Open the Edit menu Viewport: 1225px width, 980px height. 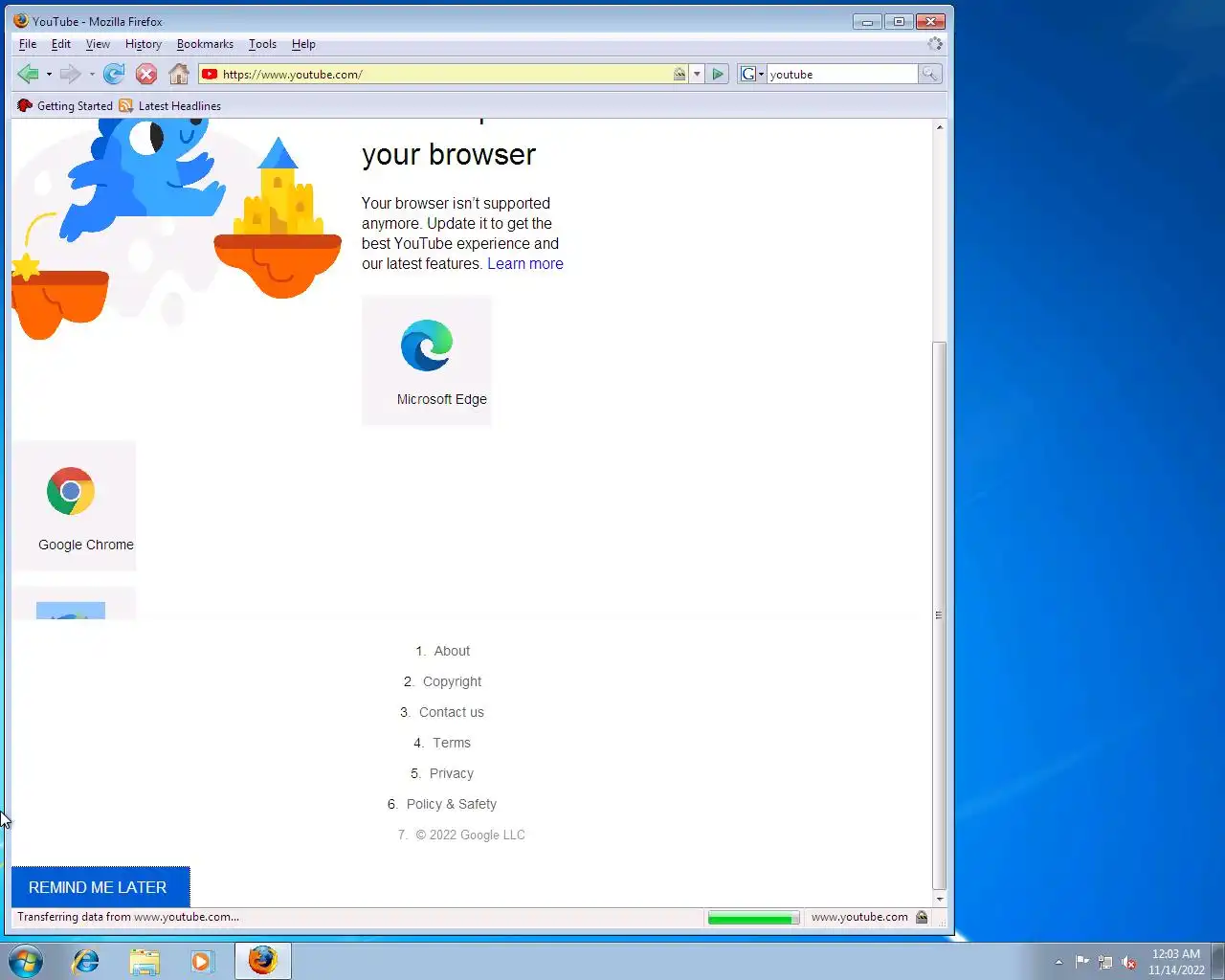pyautogui.click(x=61, y=44)
